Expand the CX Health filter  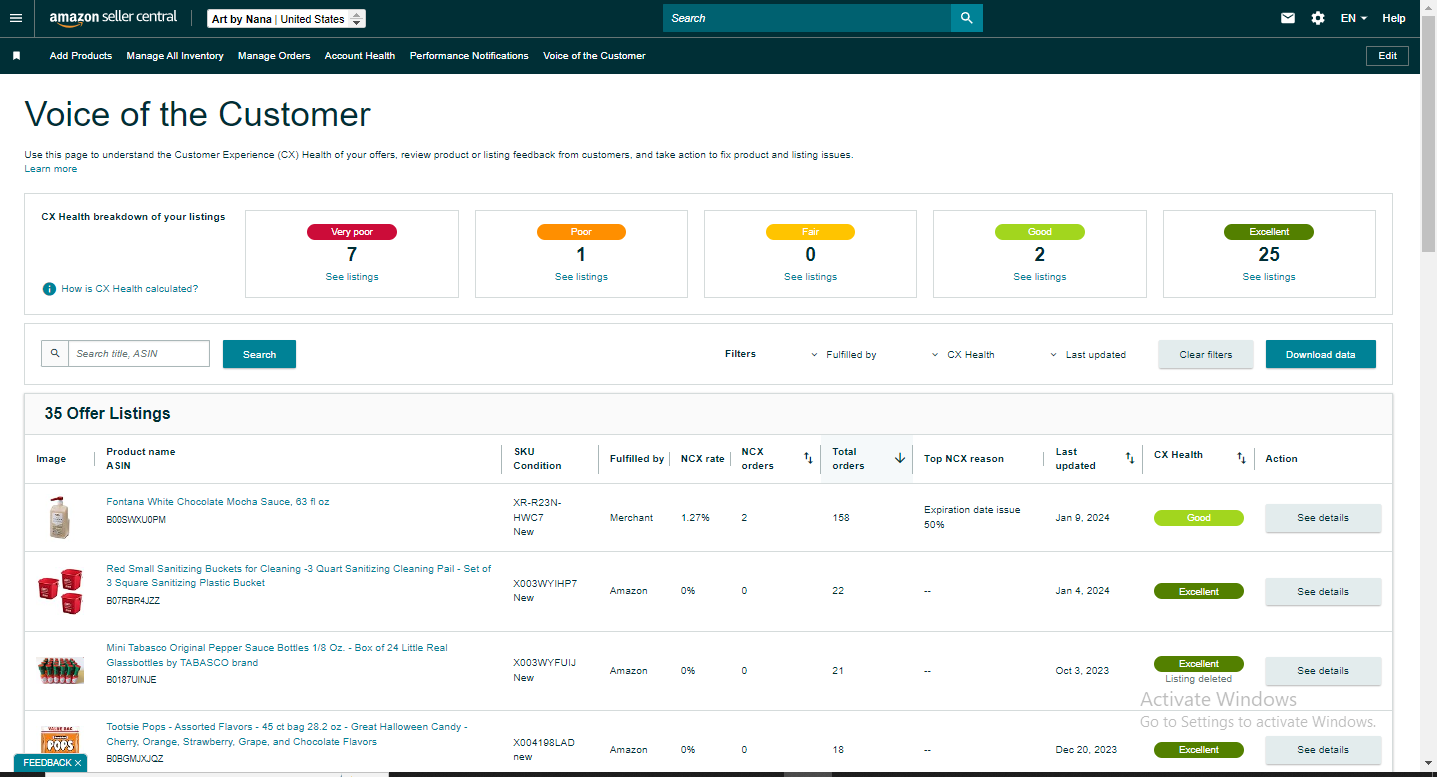click(x=963, y=355)
